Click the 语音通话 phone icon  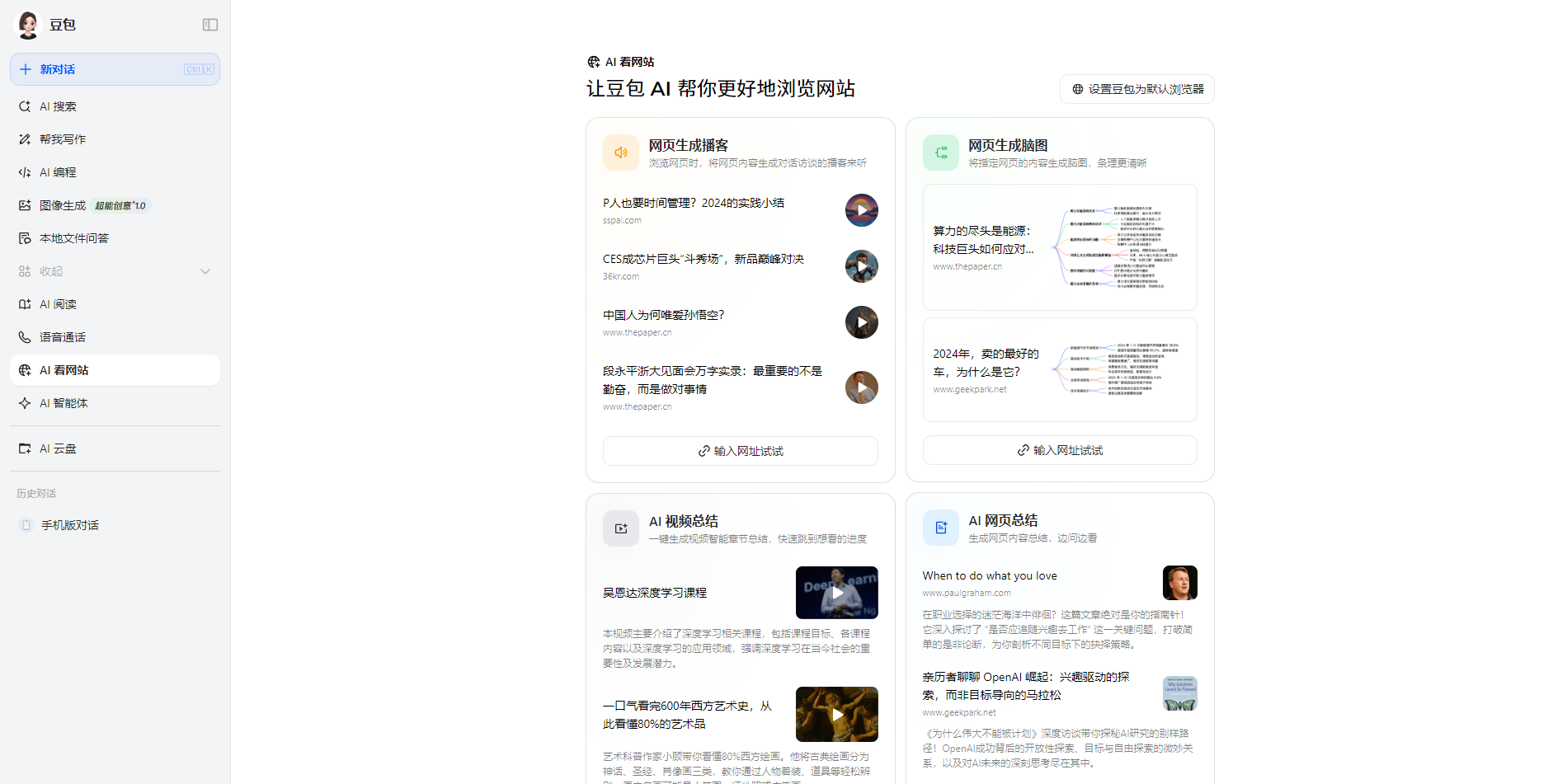[x=25, y=337]
